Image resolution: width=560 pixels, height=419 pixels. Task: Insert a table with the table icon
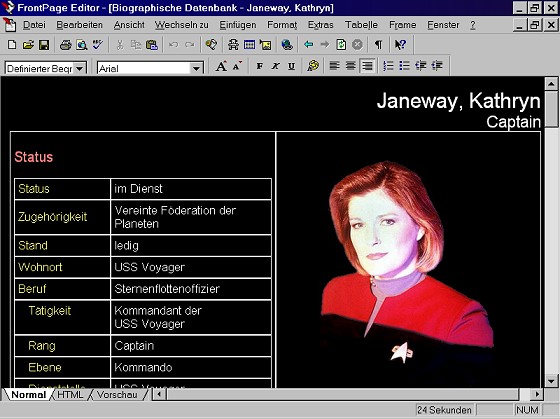tap(249, 45)
